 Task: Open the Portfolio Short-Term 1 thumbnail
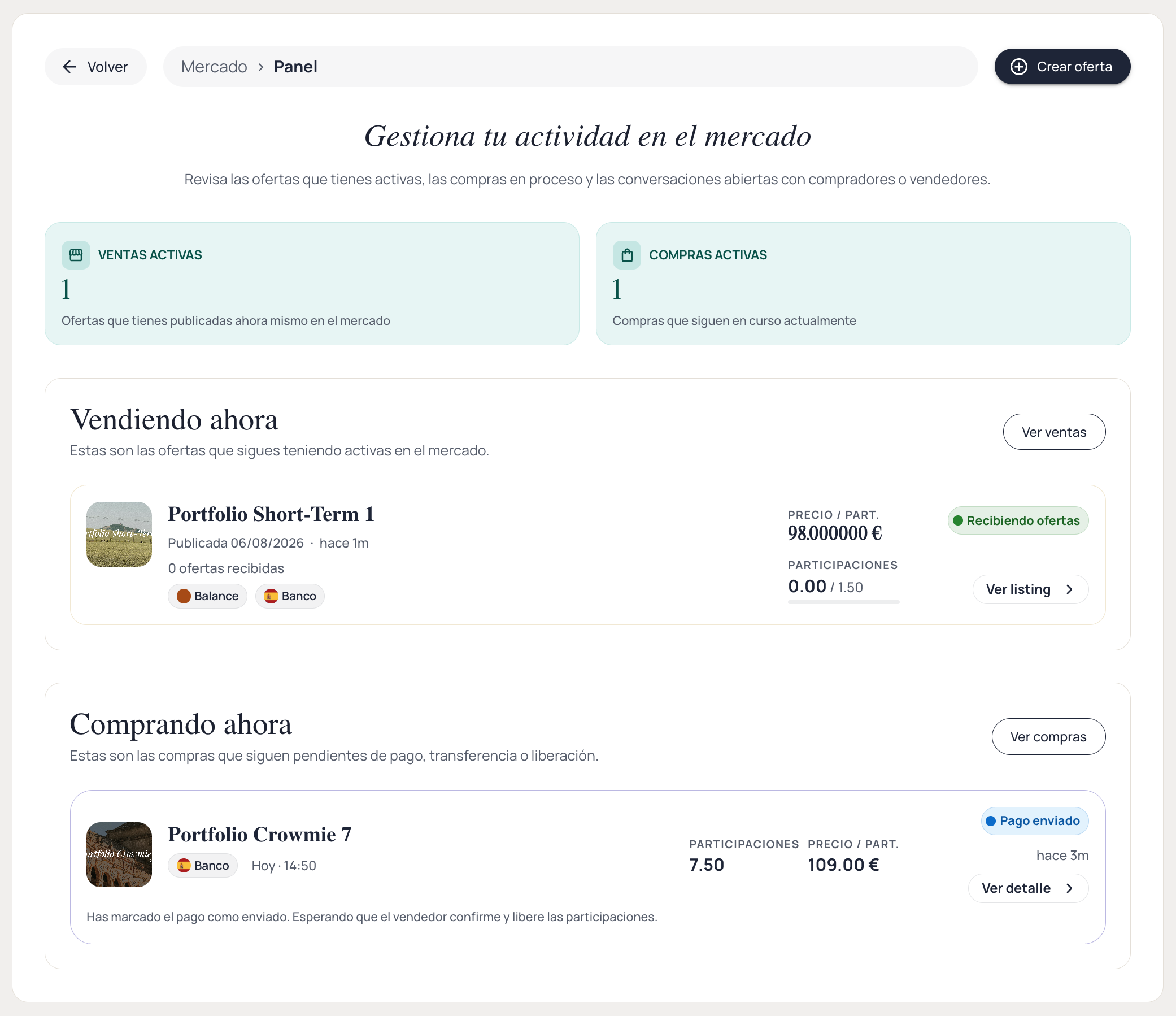tap(119, 535)
